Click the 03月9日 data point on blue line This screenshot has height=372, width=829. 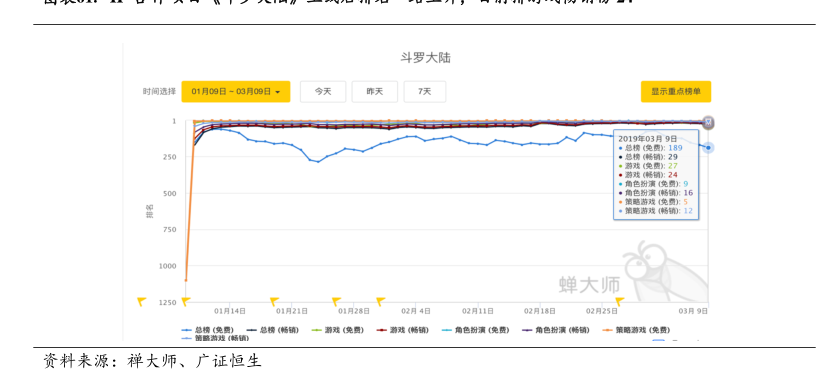coord(708,147)
